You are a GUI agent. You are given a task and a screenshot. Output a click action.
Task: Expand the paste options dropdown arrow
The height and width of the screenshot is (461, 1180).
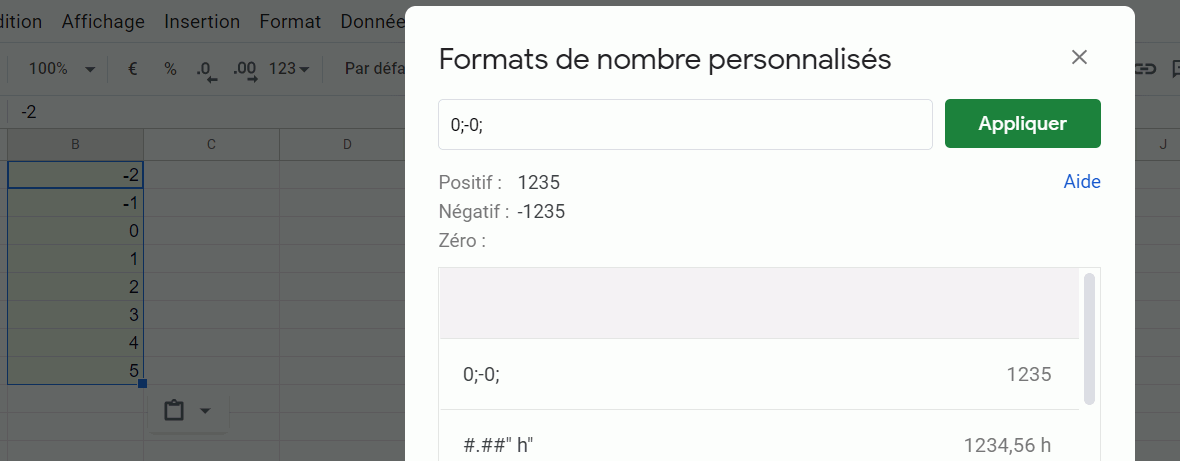(x=206, y=411)
